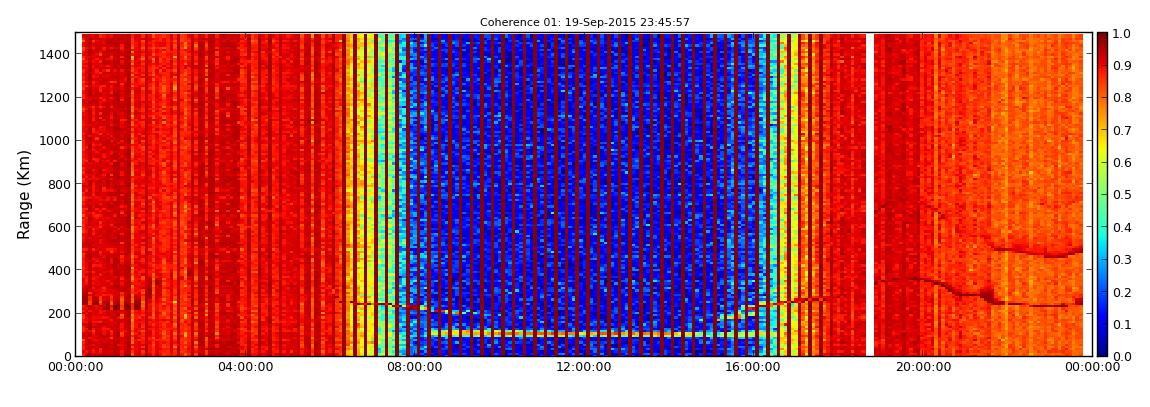Click the 04:00:00 time tick label

click(246, 367)
